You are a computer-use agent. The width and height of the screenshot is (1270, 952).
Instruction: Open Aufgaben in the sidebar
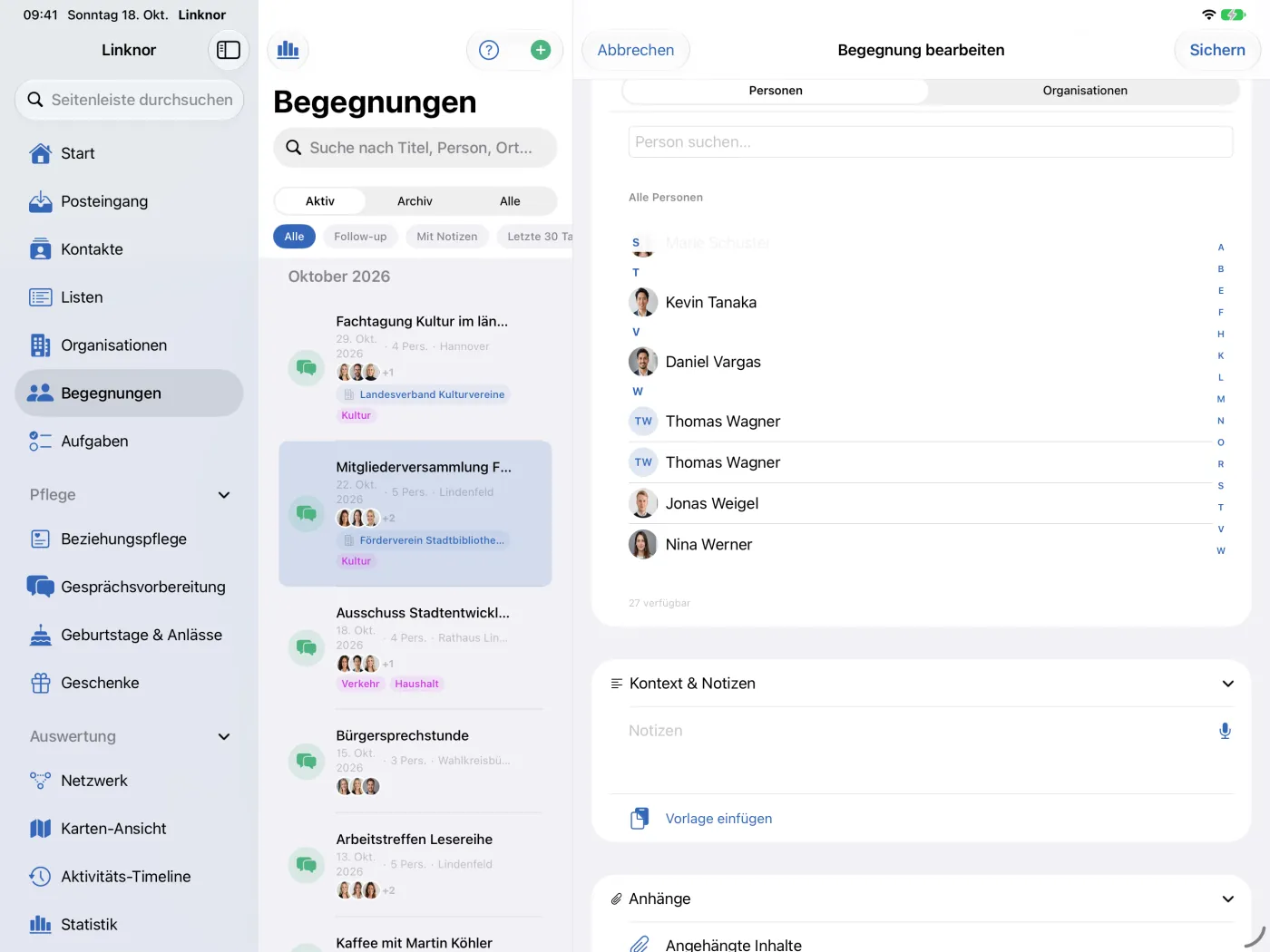point(129,442)
